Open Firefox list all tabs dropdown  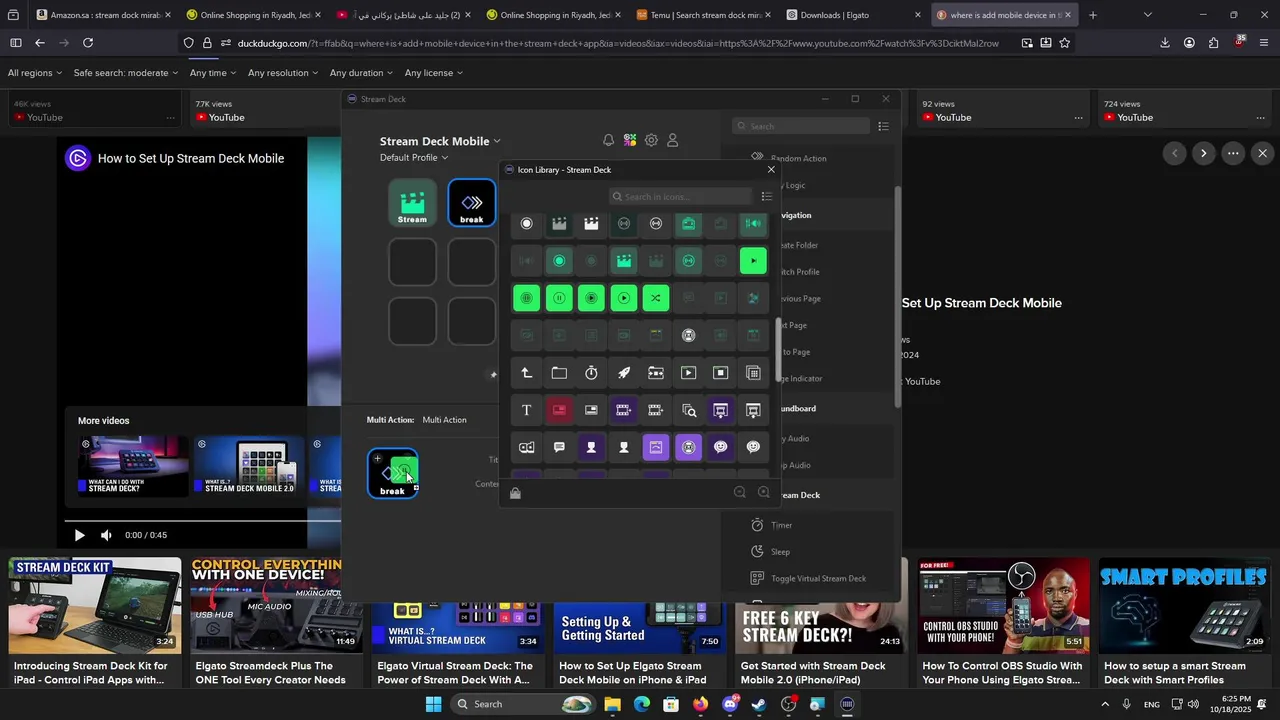[x=1147, y=15]
